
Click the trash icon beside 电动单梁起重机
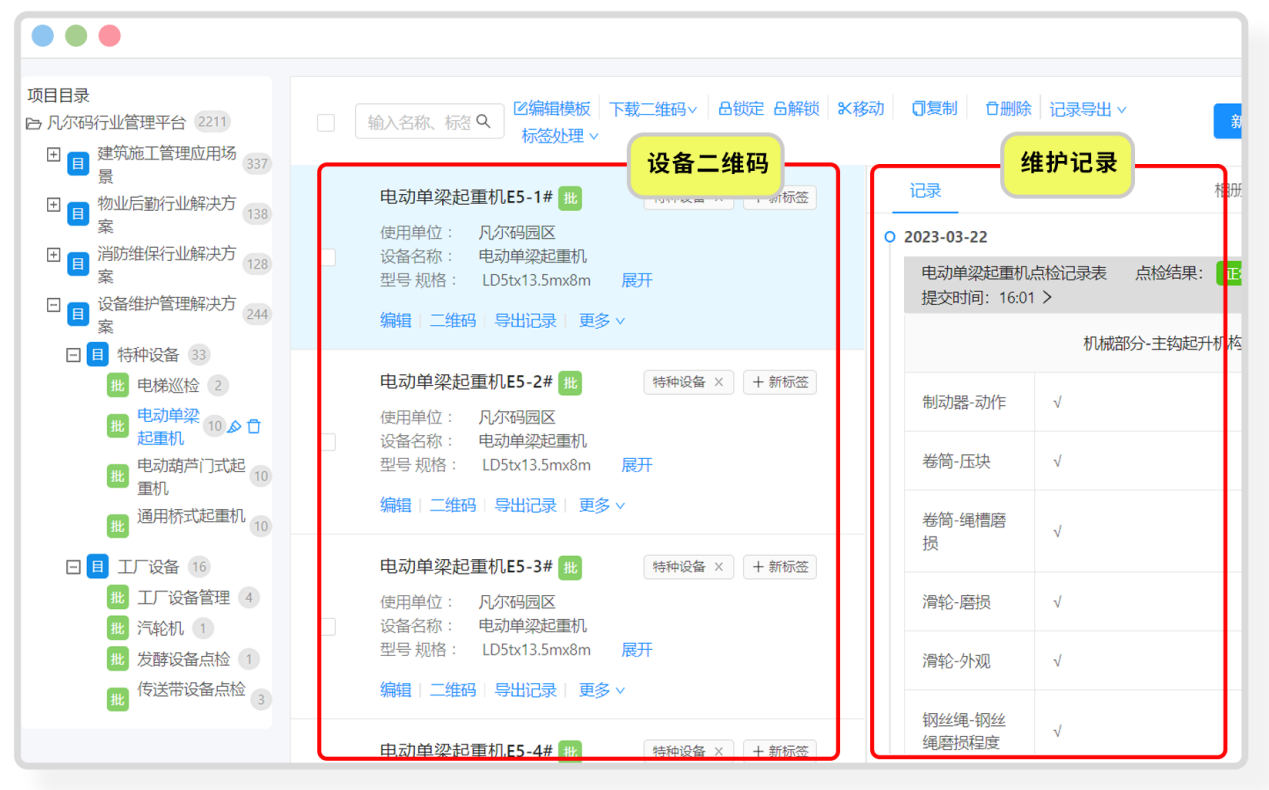tap(254, 426)
